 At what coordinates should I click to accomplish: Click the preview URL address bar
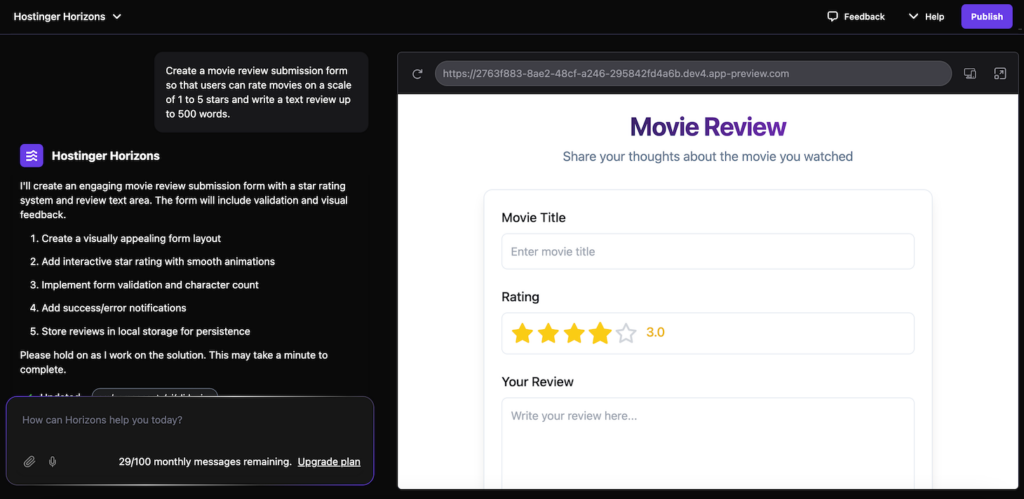click(692, 73)
